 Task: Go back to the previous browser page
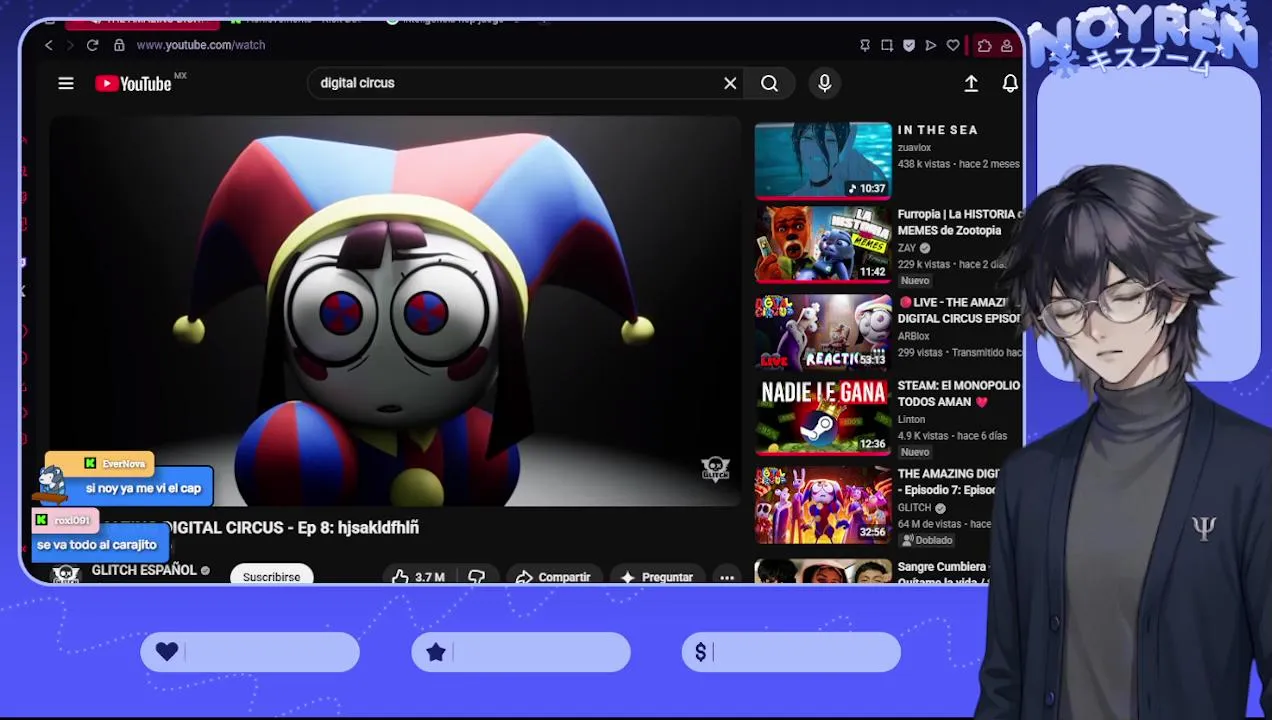(x=48, y=45)
